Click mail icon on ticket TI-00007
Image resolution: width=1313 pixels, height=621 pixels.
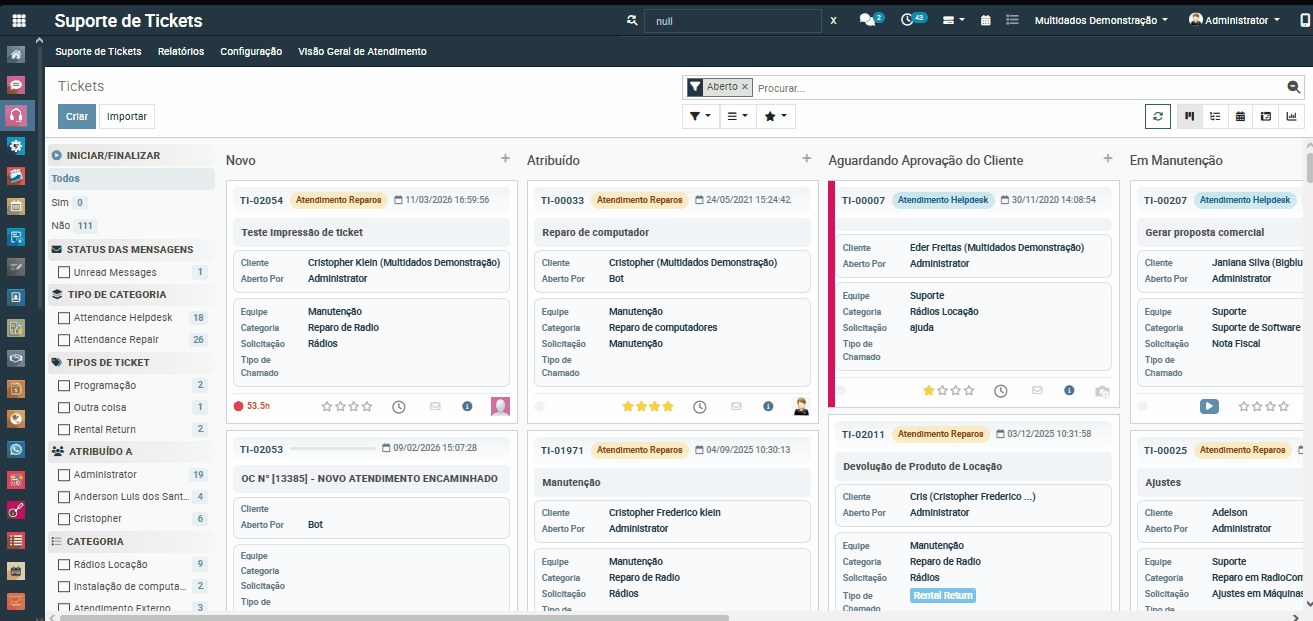pos(1037,391)
